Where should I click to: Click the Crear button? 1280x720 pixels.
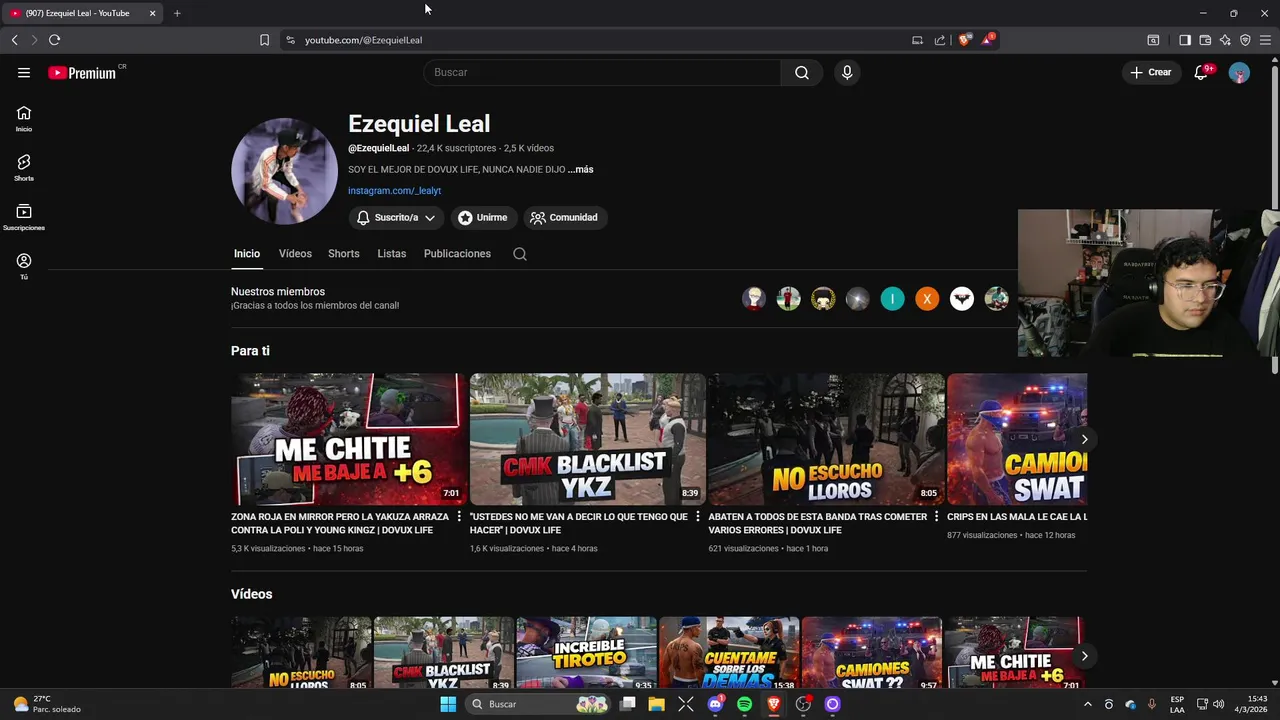(x=1151, y=72)
